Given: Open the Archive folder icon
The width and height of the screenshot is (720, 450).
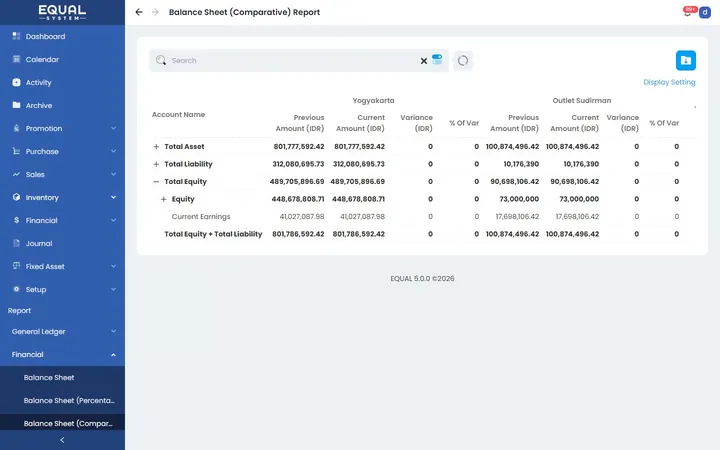Looking at the screenshot, I should tap(17, 105).
